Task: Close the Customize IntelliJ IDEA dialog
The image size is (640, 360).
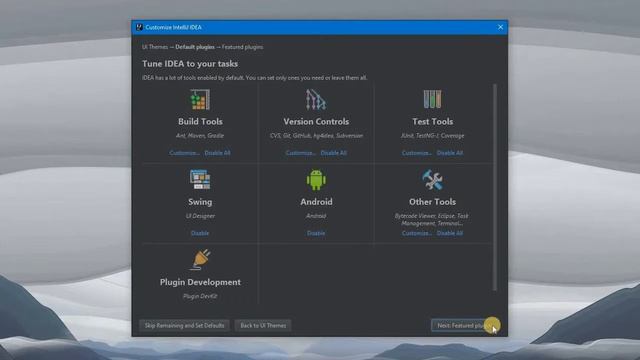Action: [x=500, y=27]
